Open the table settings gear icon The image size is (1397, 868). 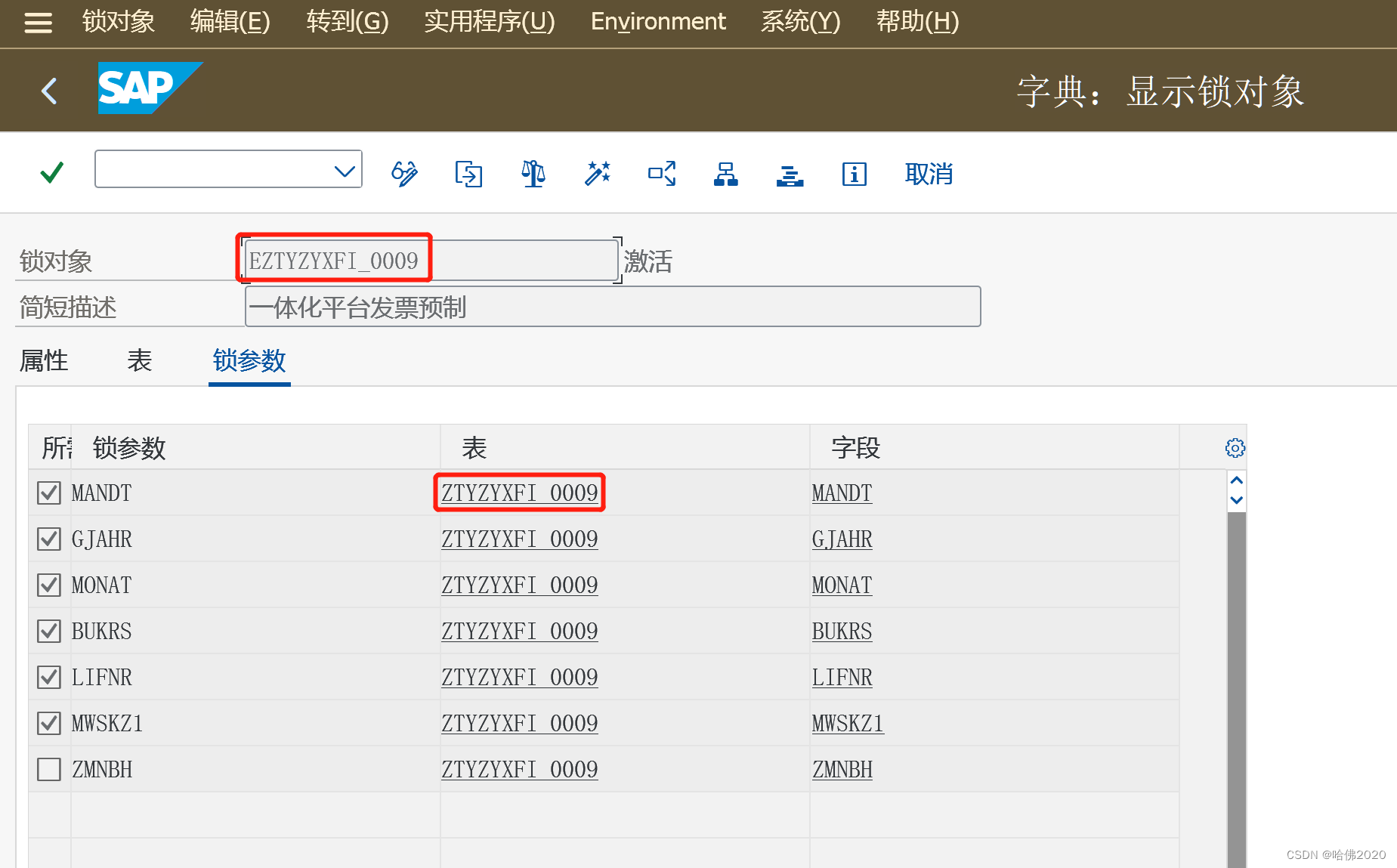pyautogui.click(x=1235, y=447)
